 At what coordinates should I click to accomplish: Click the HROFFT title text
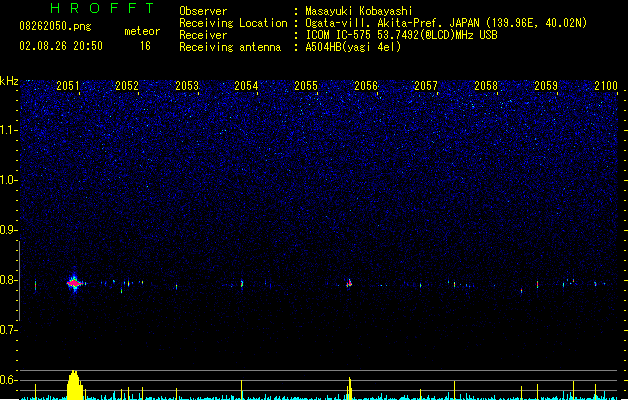tap(102, 8)
